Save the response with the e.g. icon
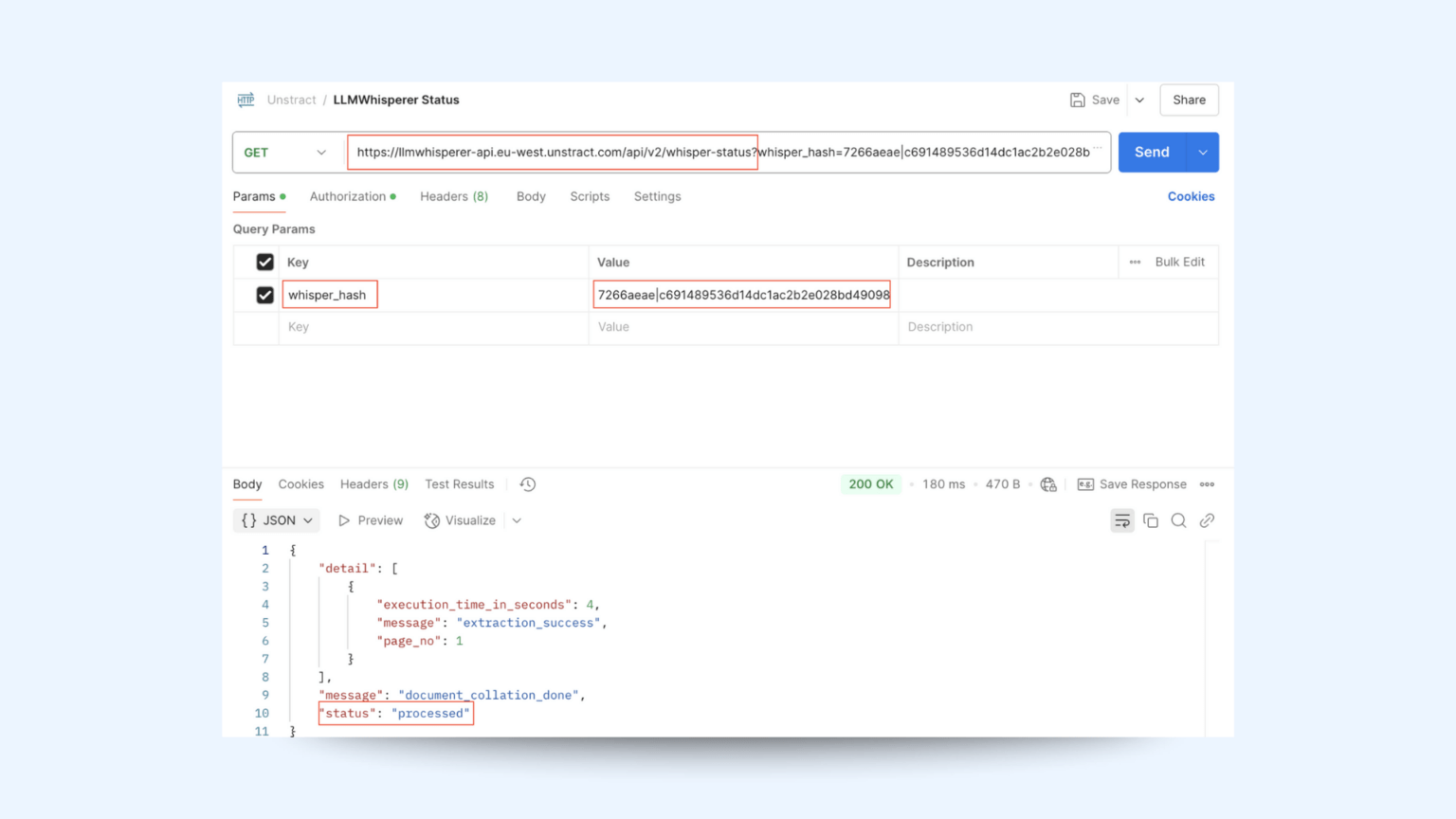Viewport: 1456px width, 819px height. coord(1084,483)
